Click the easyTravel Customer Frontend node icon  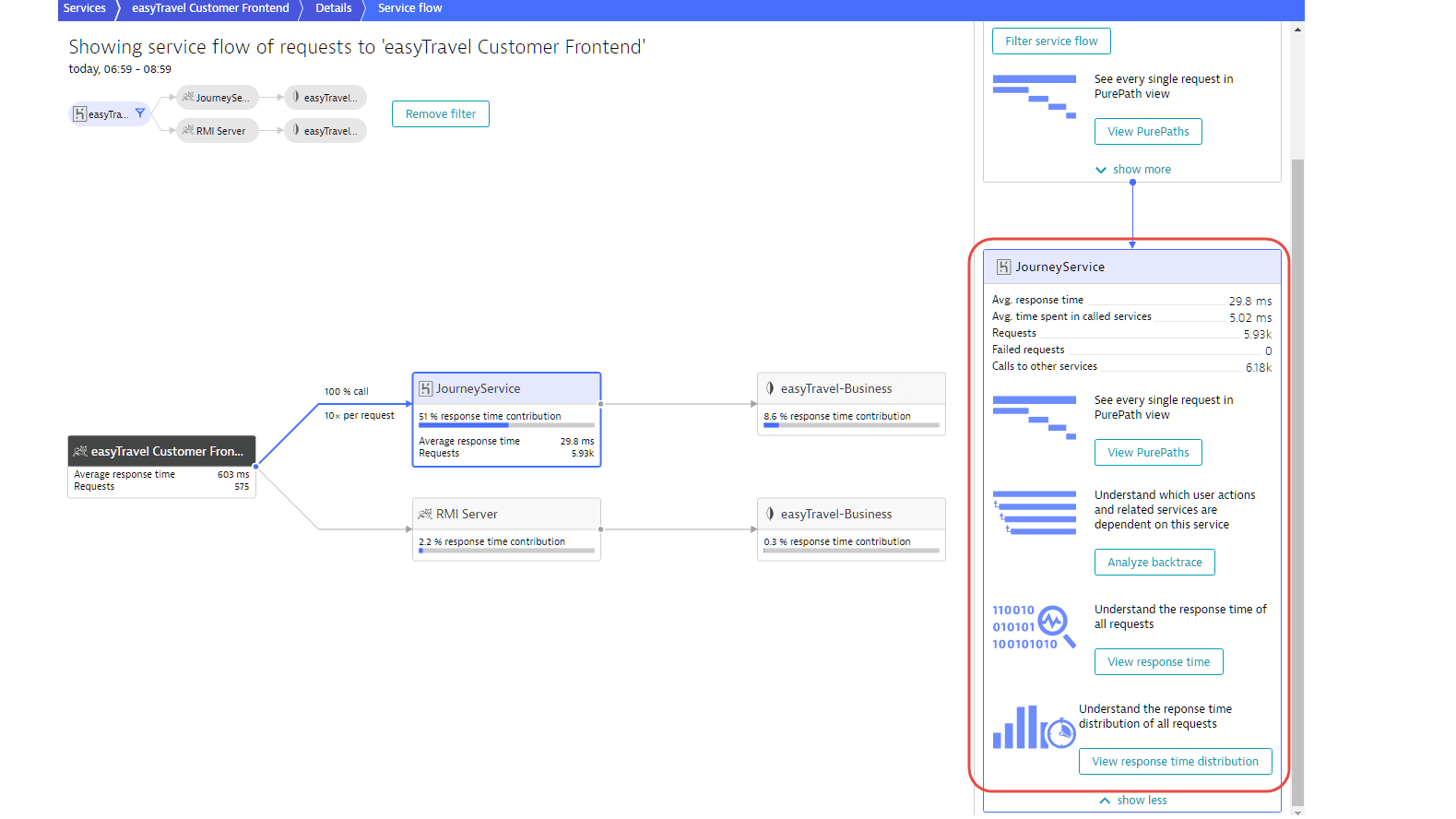(80, 451)
